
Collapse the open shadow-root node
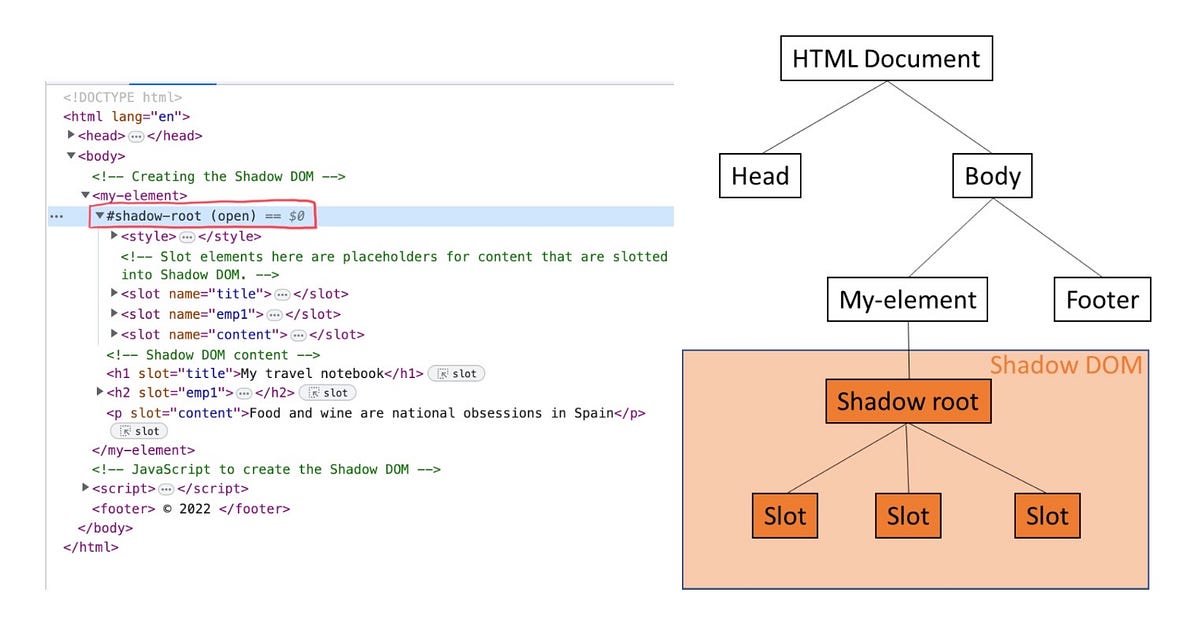[x=98, y=215]
